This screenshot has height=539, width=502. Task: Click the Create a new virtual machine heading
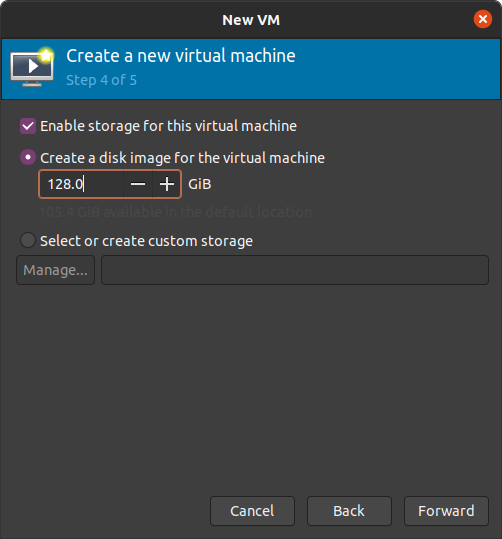click(181, 56)
